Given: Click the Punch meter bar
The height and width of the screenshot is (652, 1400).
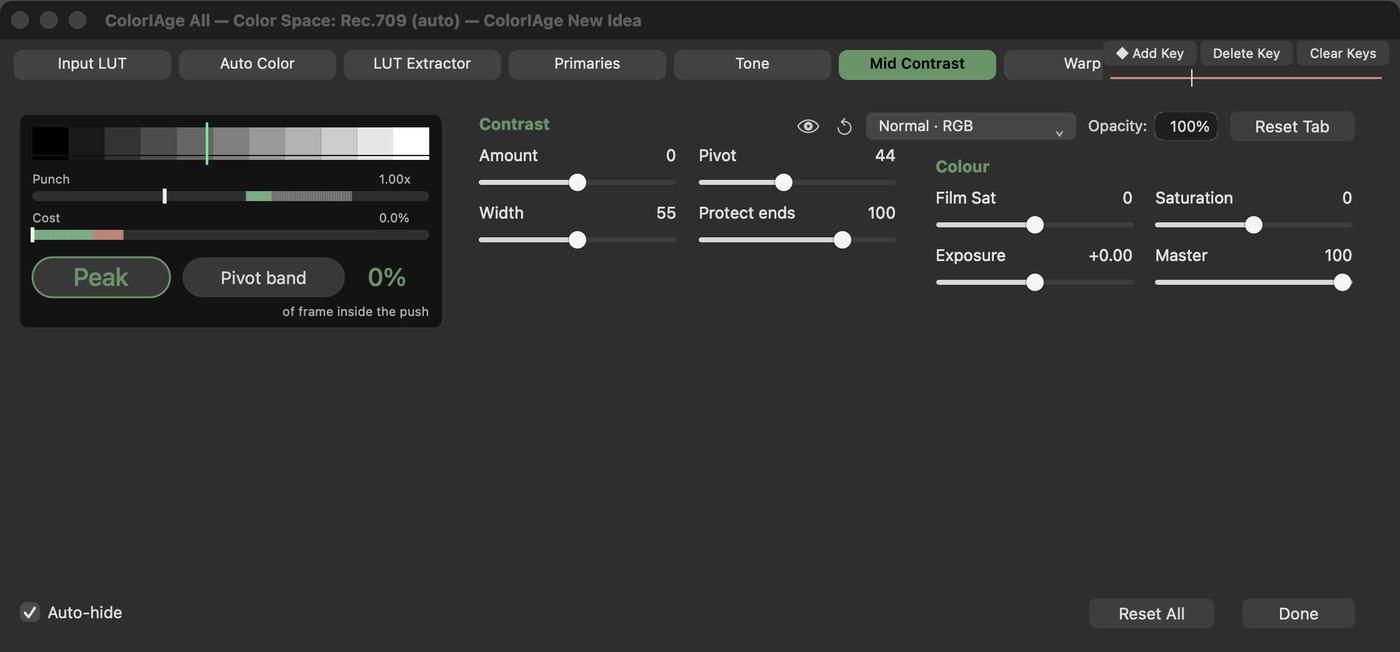Looking at the screenshot, I should click(x=230, y=196).
